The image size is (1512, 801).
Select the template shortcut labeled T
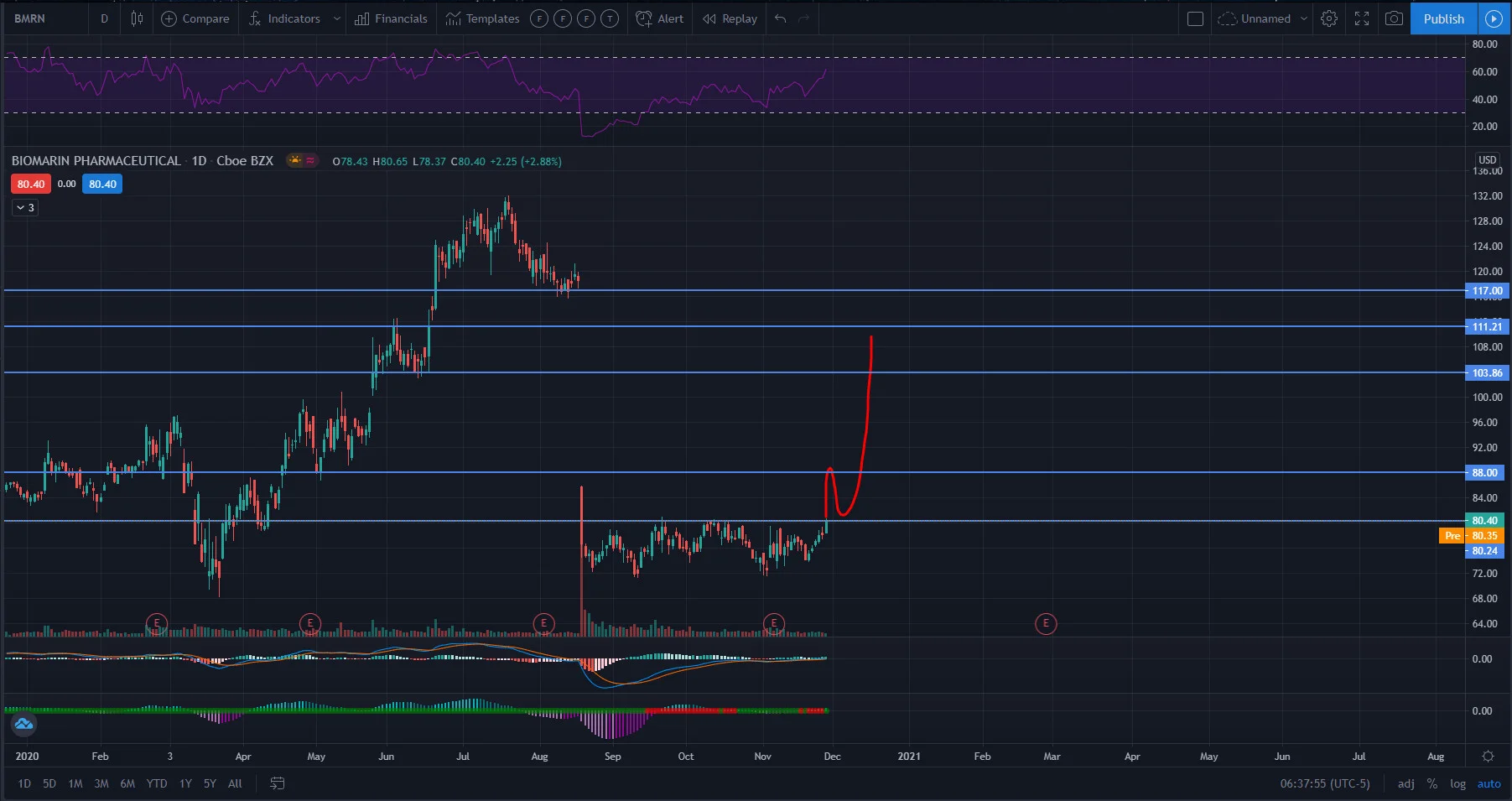click(x=610, y=18)
